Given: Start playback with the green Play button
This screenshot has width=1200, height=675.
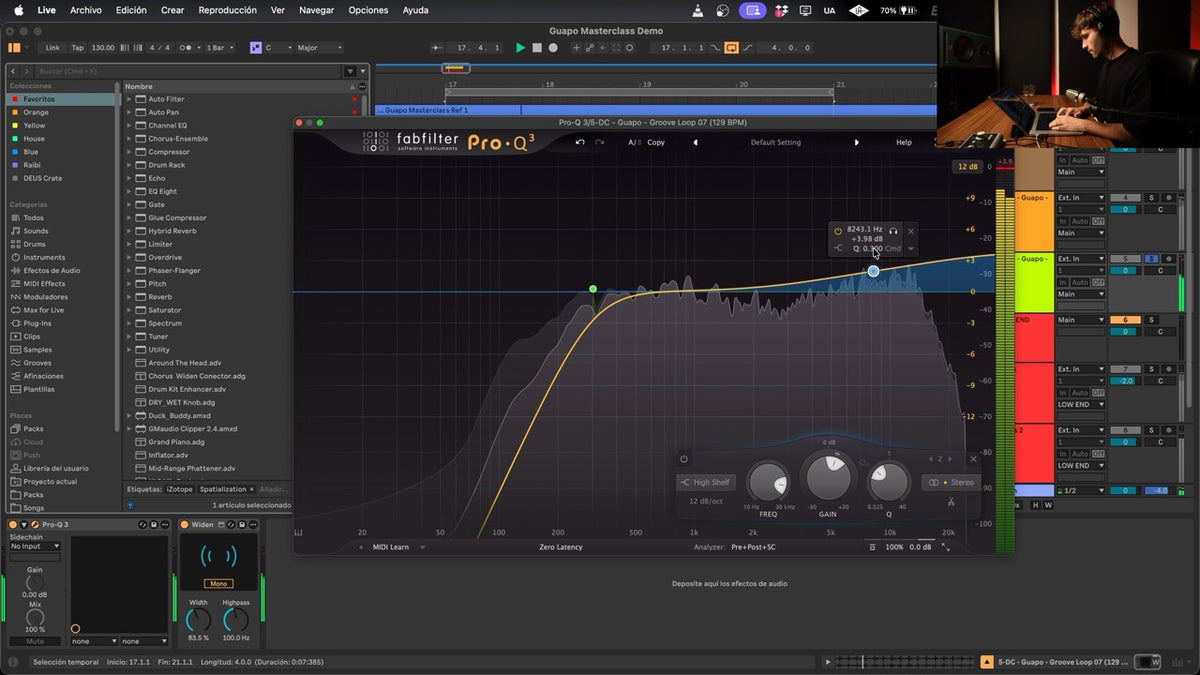Looking at the screenshot, I should pyautogui.click(x=520, y=48).
